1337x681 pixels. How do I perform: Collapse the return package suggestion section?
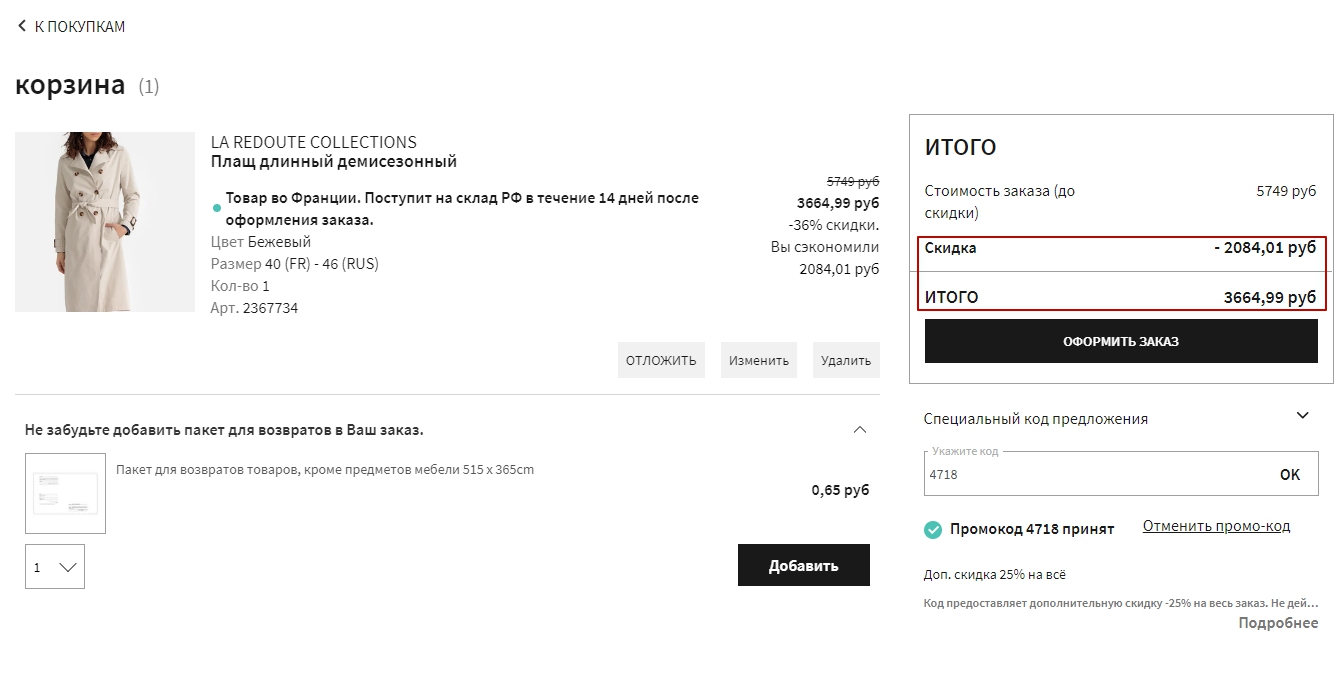[x=859, y=430]
